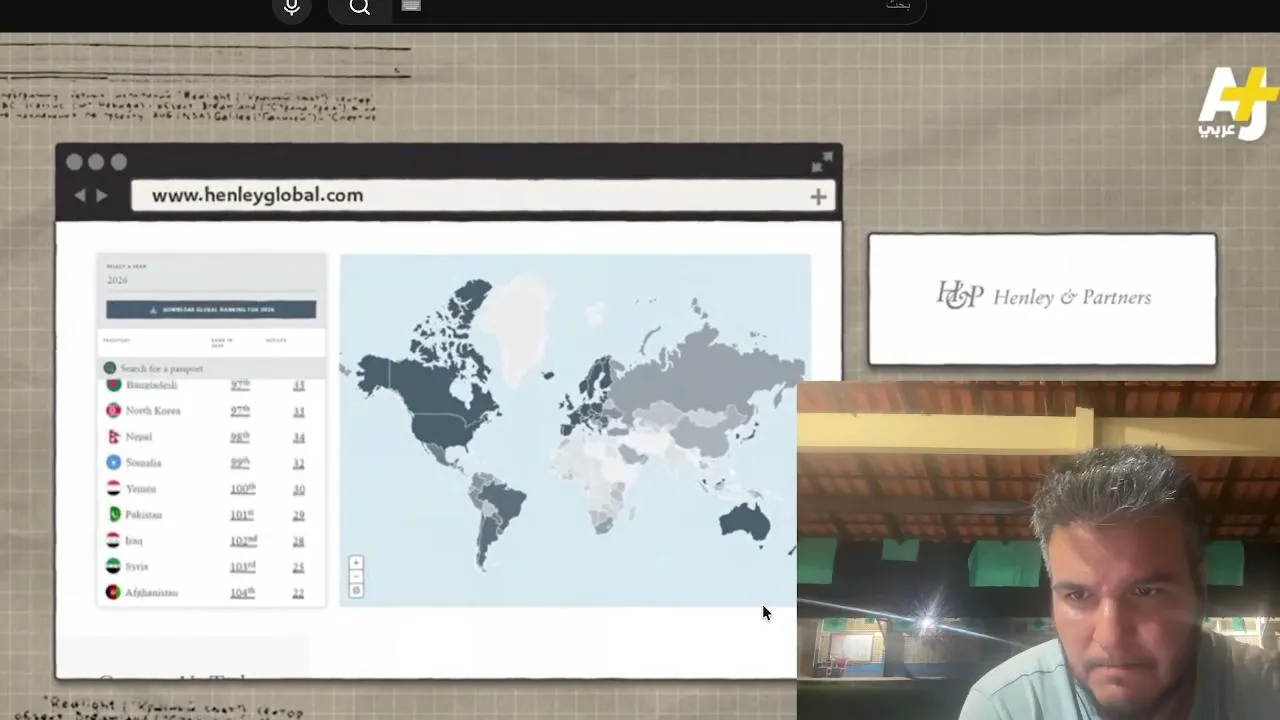Click Pakistan's access score 29
The height and width of the screenshot is (720, 1280).
click(x=298, y=515)
